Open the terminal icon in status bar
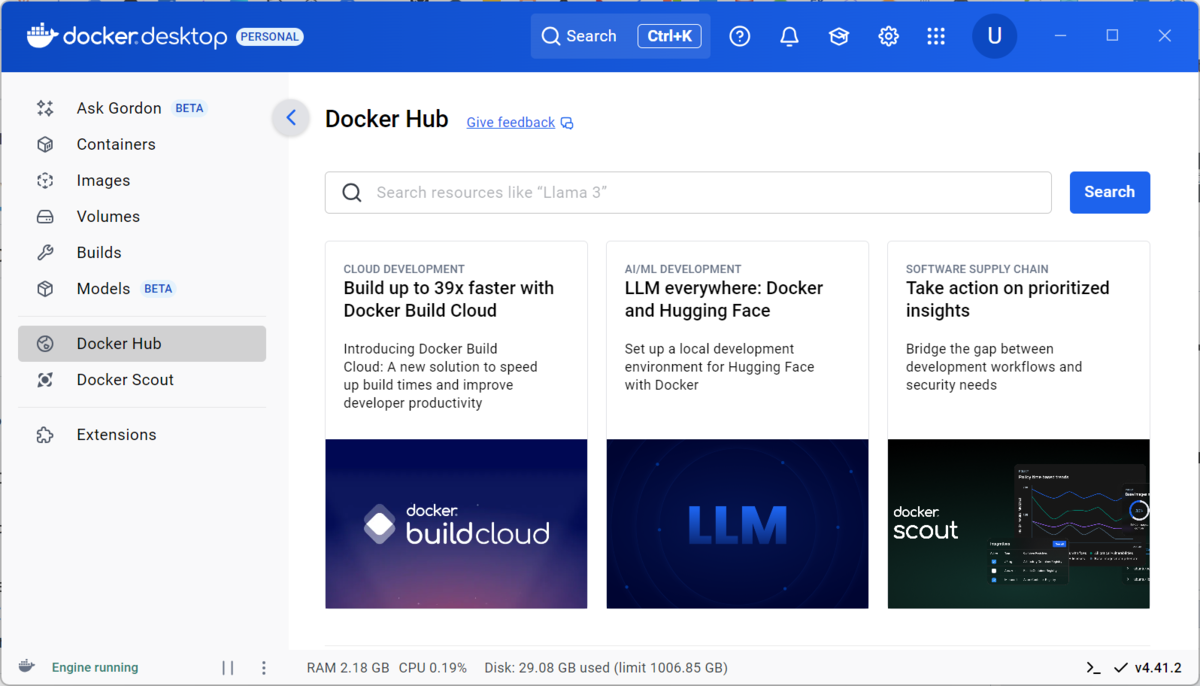Image resolution: width=1200 pixels, height=686 pixels. click(x=1093, y=667)
